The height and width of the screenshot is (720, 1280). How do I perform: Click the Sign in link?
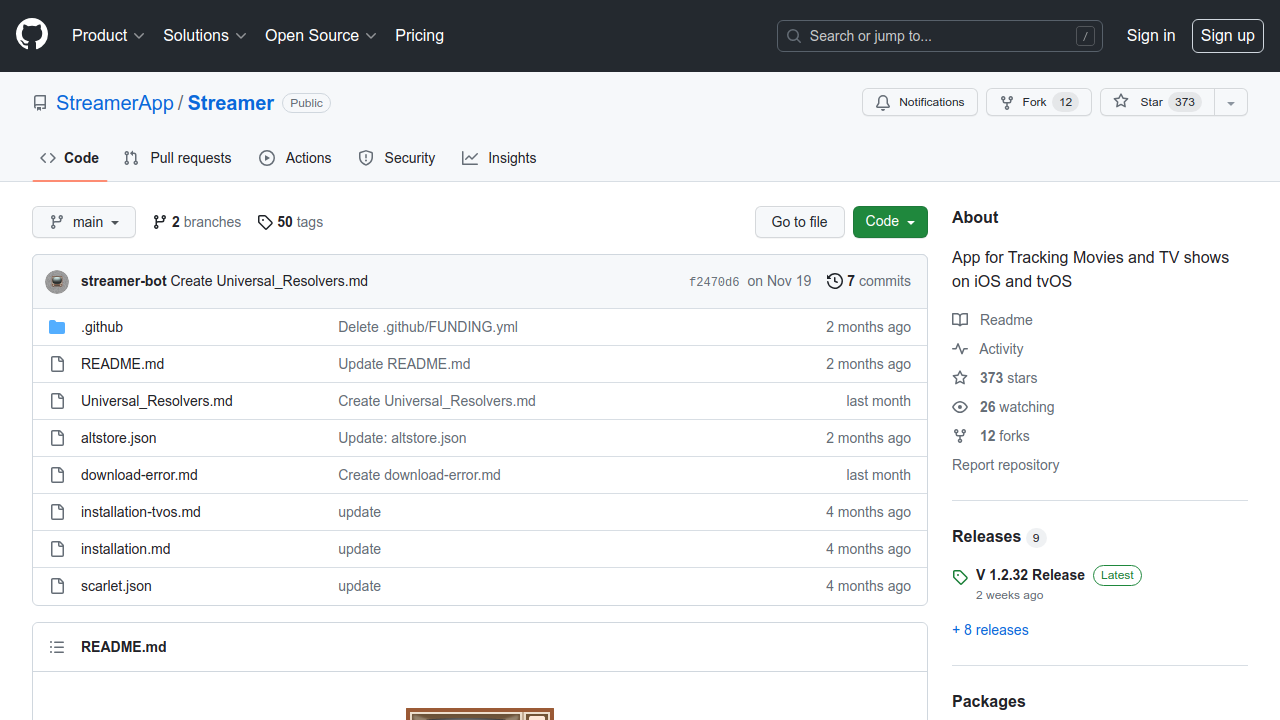(1151, 35)
